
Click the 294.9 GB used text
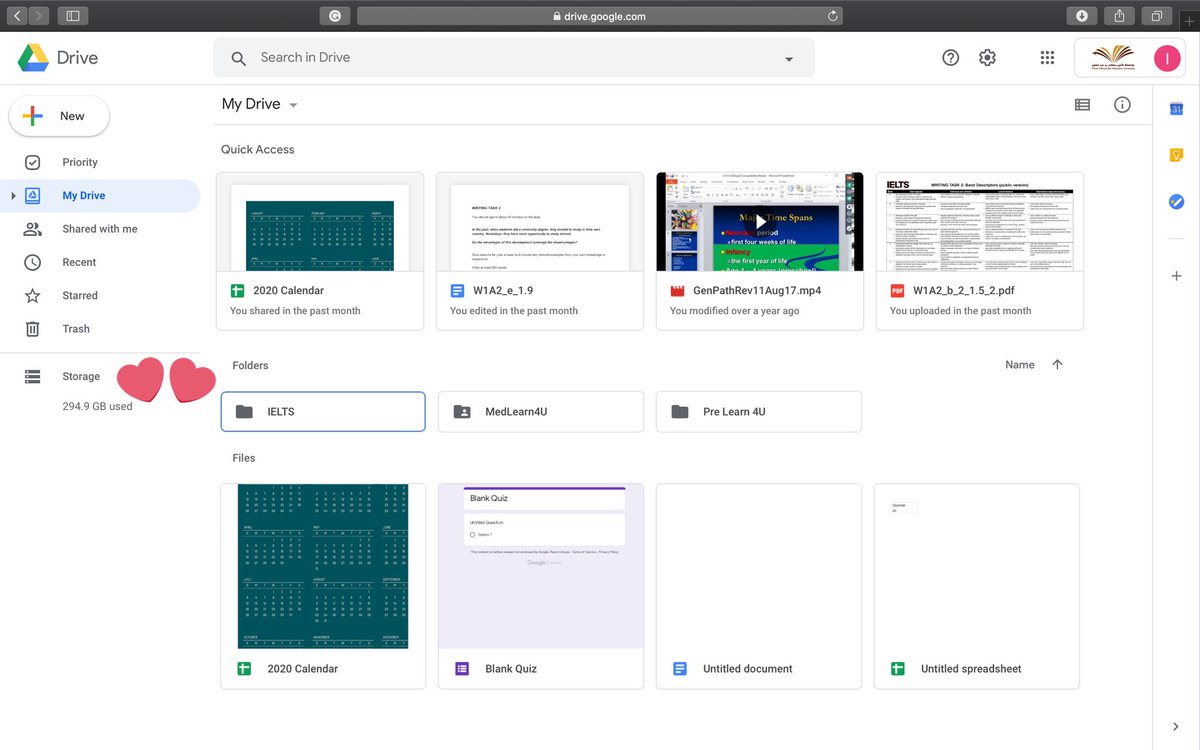click(97, 406)
